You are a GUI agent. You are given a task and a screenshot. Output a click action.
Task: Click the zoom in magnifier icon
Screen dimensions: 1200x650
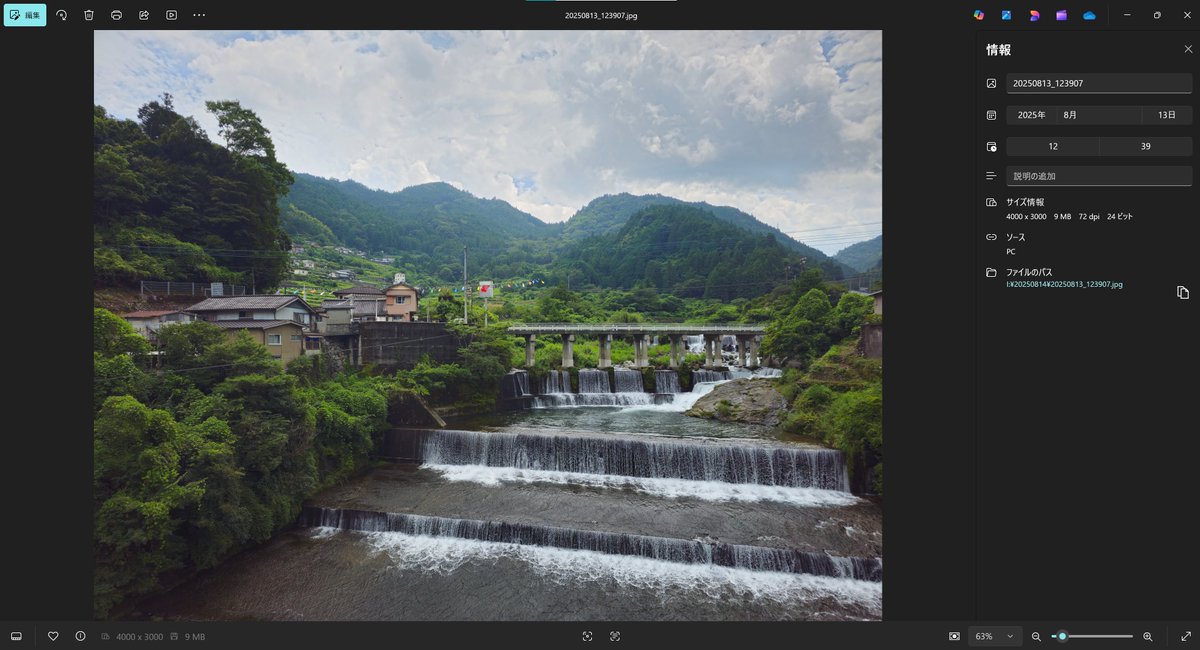tap(1147, 636)
